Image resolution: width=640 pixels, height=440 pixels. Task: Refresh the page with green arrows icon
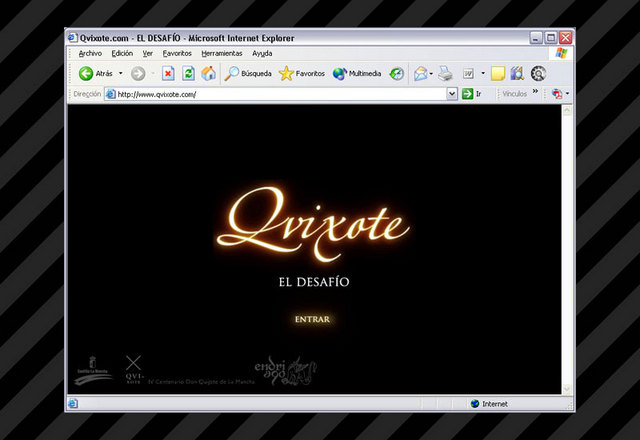[x=188, y=73]
